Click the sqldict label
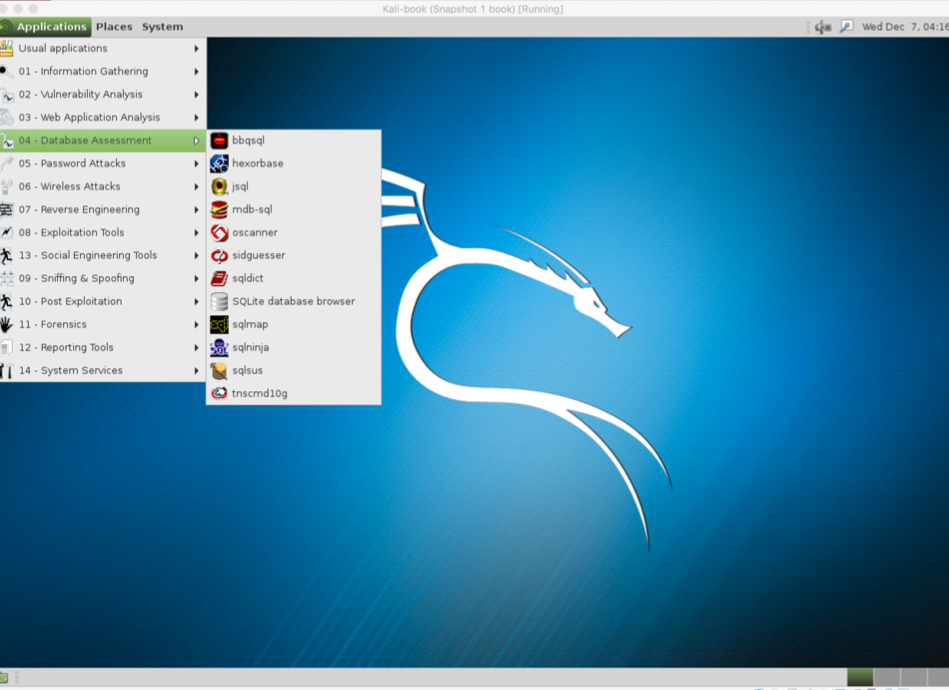 [248, 278]
